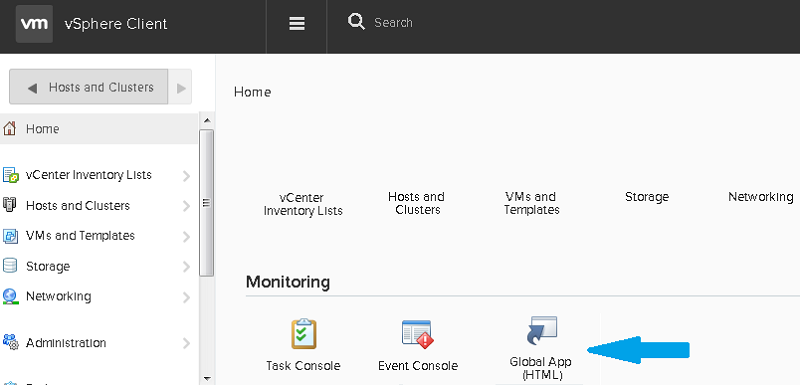The height and width of the screenshot is (385, 800).
Task: Open the Task Console label
Action: pyautogui.click(x=303, y=366)
